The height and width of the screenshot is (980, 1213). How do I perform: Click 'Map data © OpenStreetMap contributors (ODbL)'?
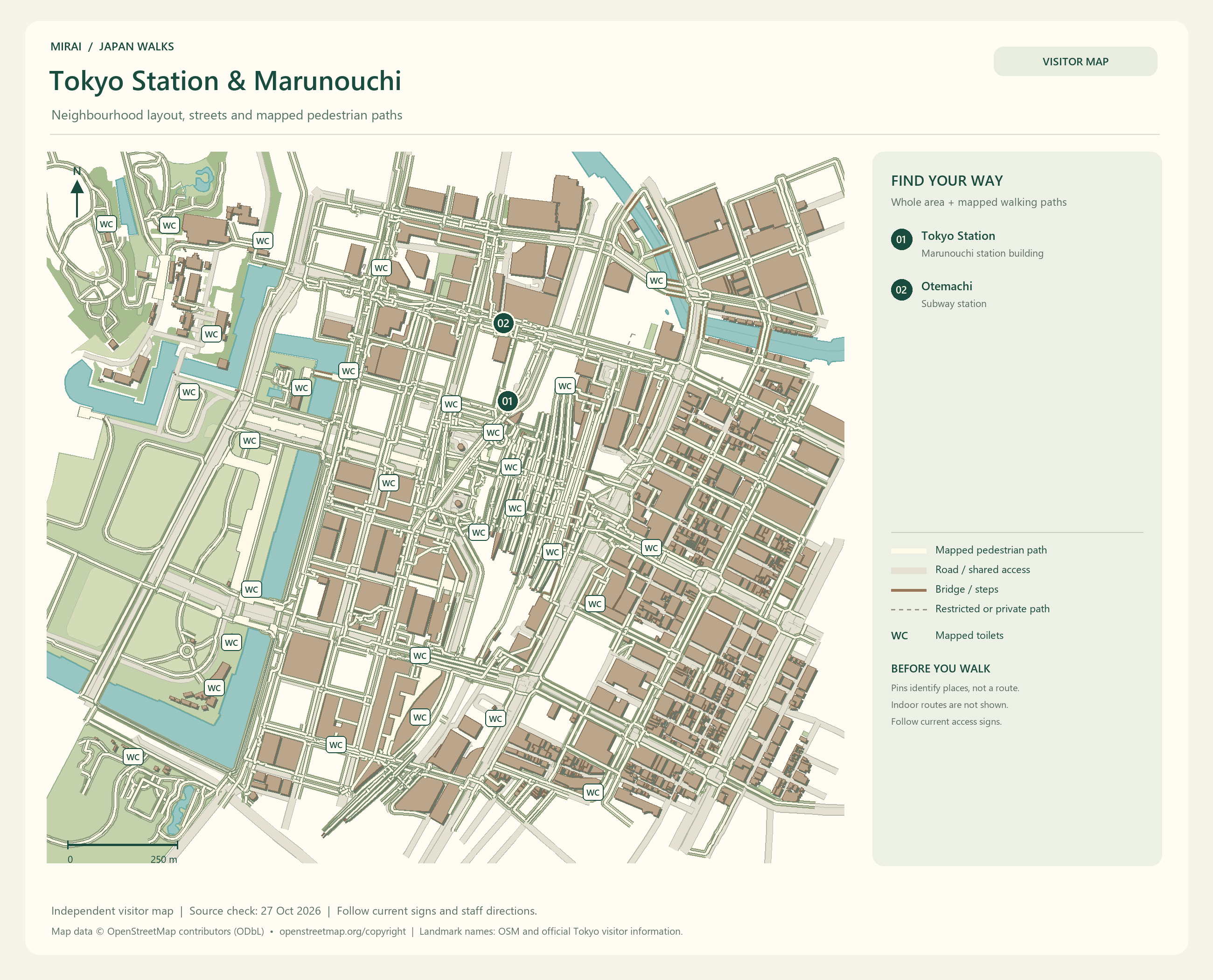pyautogui.click(x=158, y=931)
